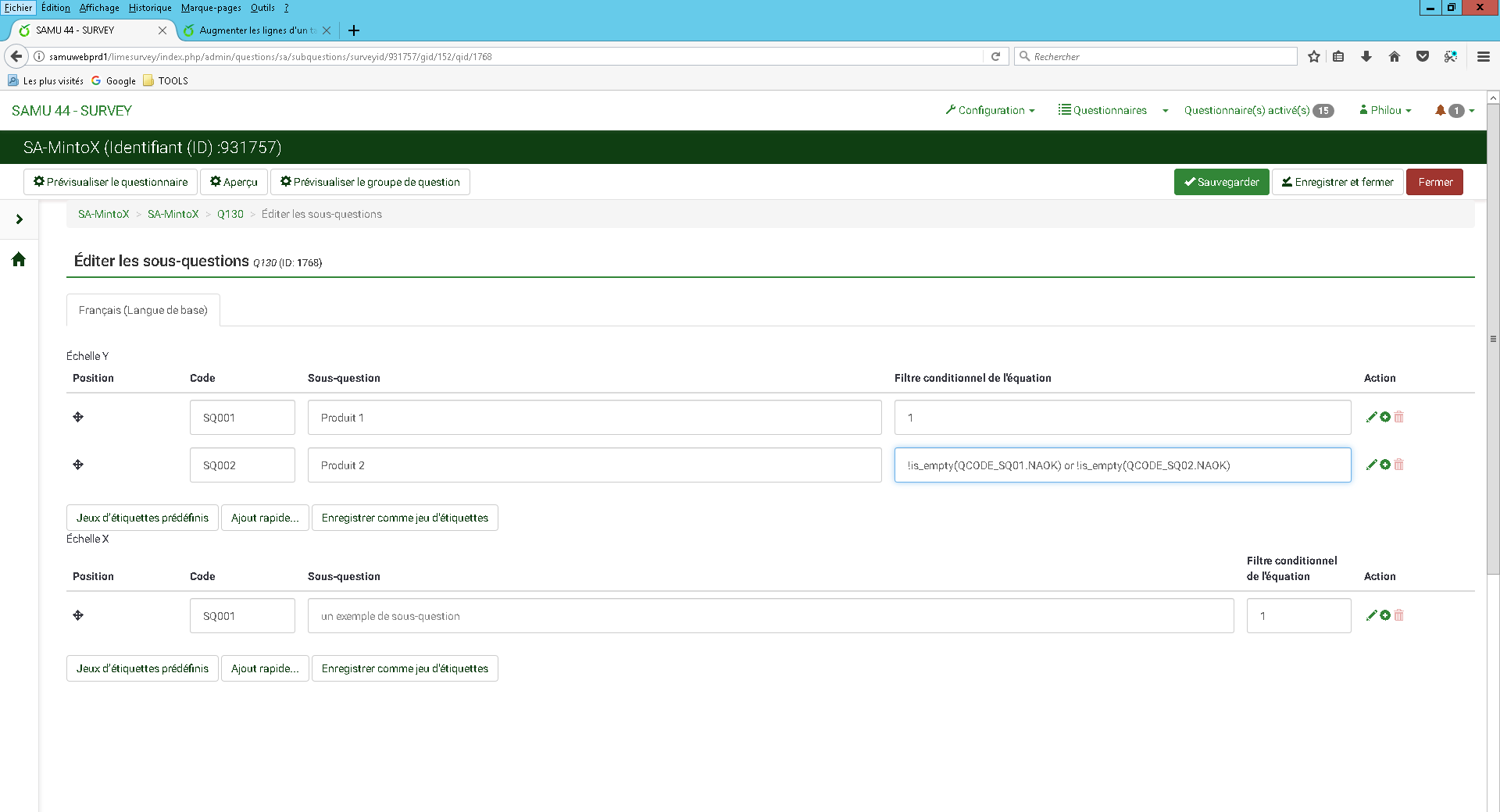Delete the Produit 2 subquestion with trash icon

pos(1399,465)
